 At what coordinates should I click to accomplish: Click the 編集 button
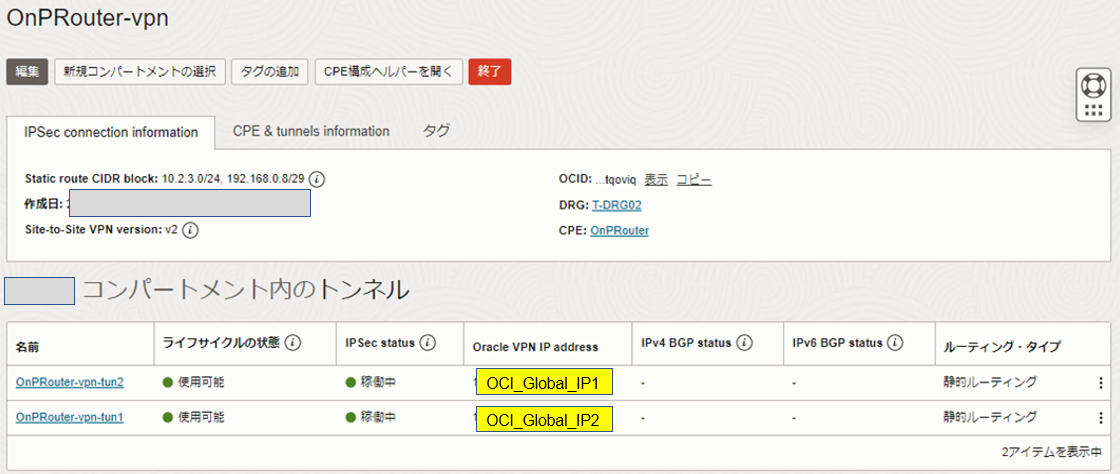(27, 71)
